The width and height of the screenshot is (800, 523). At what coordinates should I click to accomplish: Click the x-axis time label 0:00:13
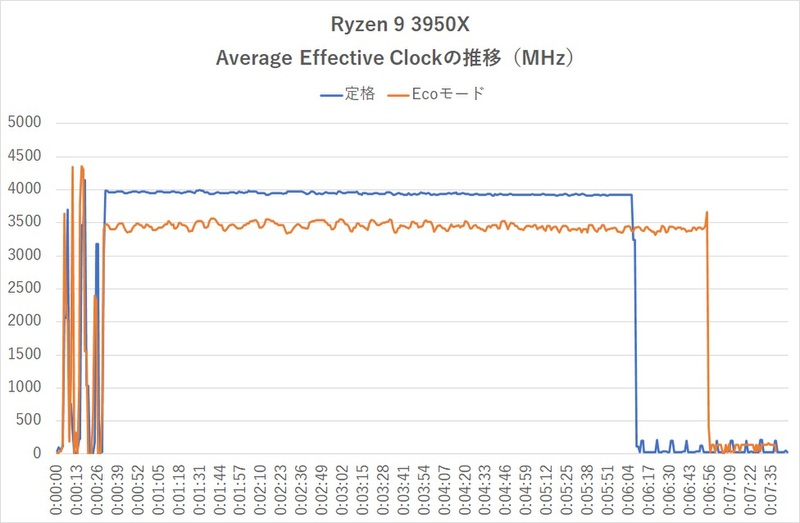pos(76,490)
